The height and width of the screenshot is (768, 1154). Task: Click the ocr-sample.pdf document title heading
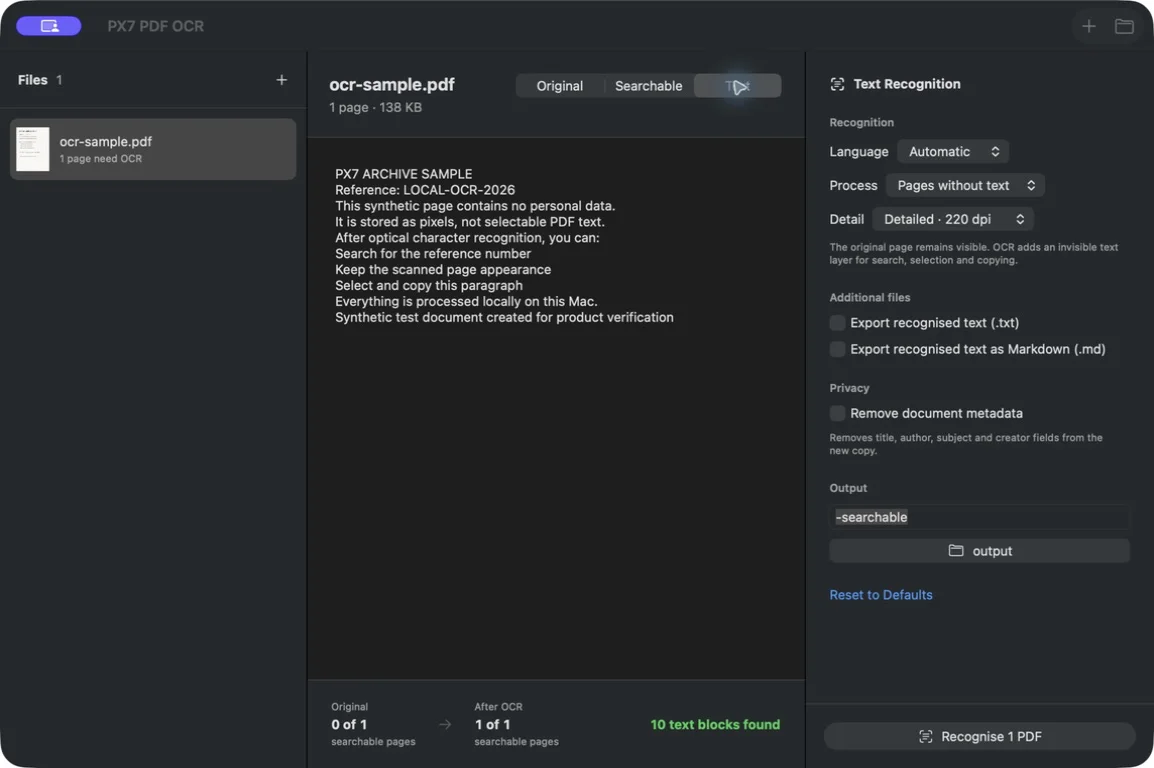click(x=392, y=85)
